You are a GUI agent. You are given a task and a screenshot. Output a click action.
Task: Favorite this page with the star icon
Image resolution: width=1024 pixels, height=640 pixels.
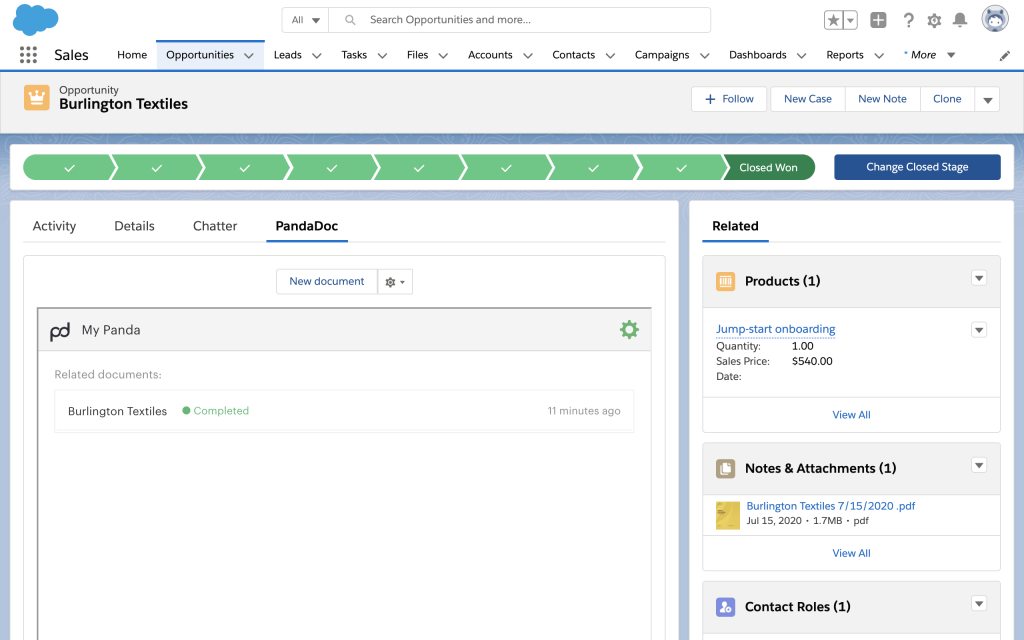pyautogui.click(x=832, y=18)
